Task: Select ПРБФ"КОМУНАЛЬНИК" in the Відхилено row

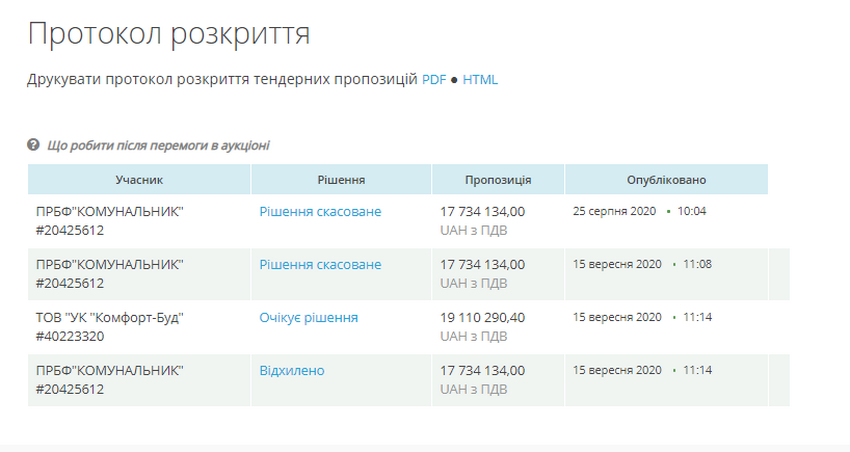Action: [x=110, y=371]
